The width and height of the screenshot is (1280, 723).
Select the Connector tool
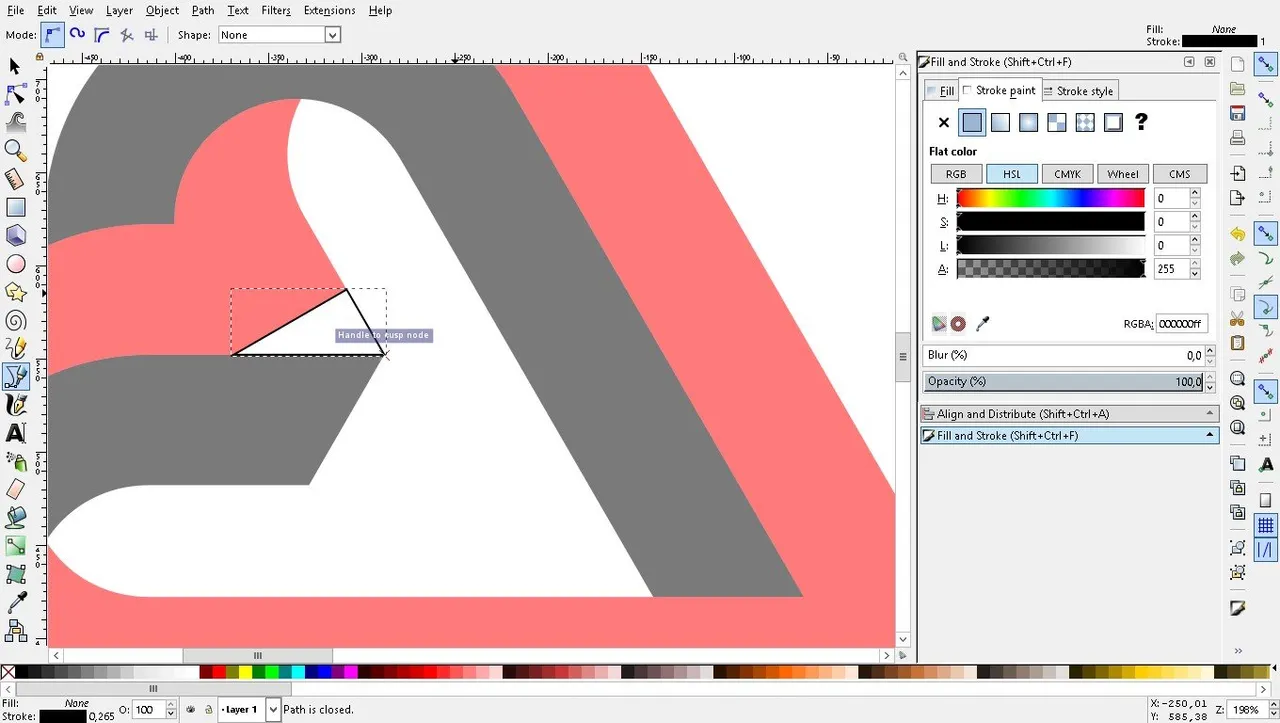(x=15, y=630)
